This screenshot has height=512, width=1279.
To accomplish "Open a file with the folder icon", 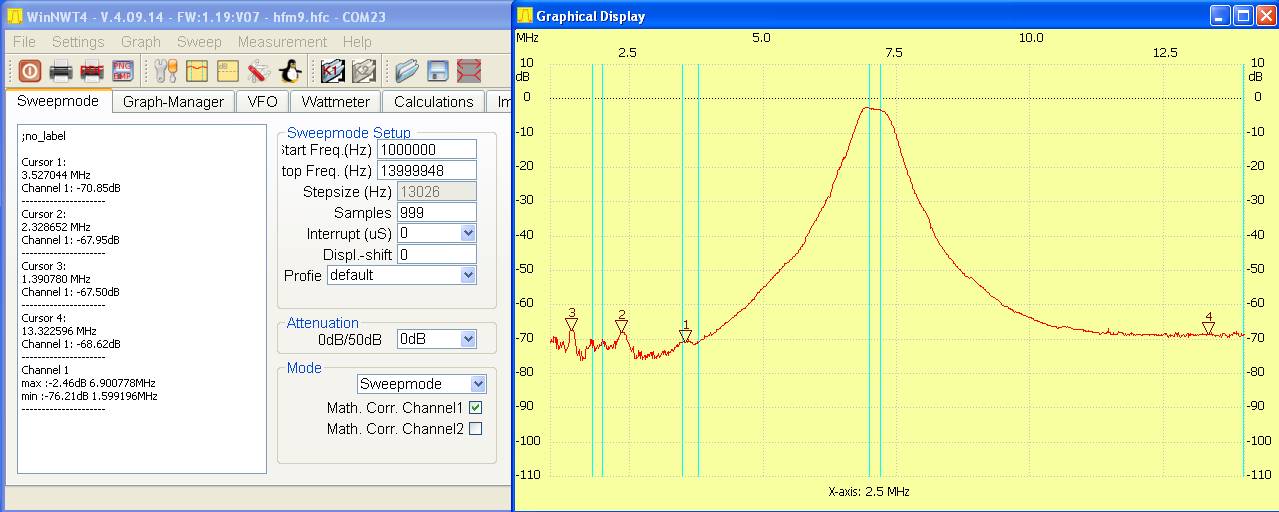I will coord(406,71).
